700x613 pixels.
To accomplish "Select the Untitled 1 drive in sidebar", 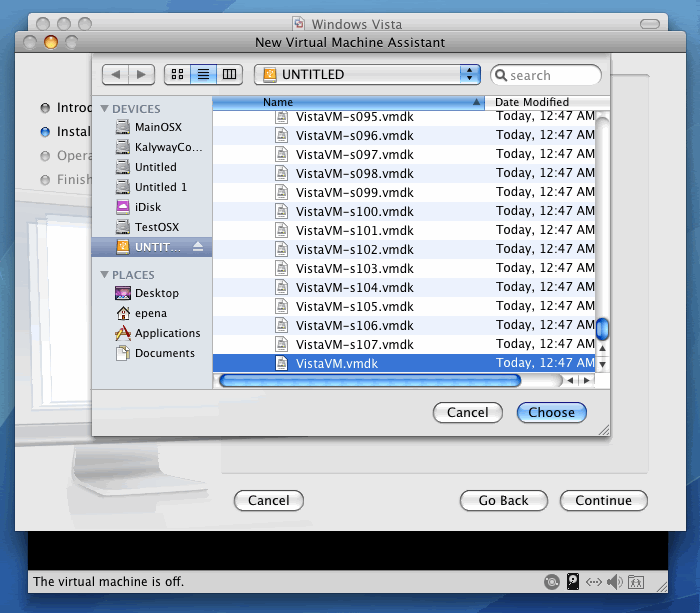I will click(152, 187).
